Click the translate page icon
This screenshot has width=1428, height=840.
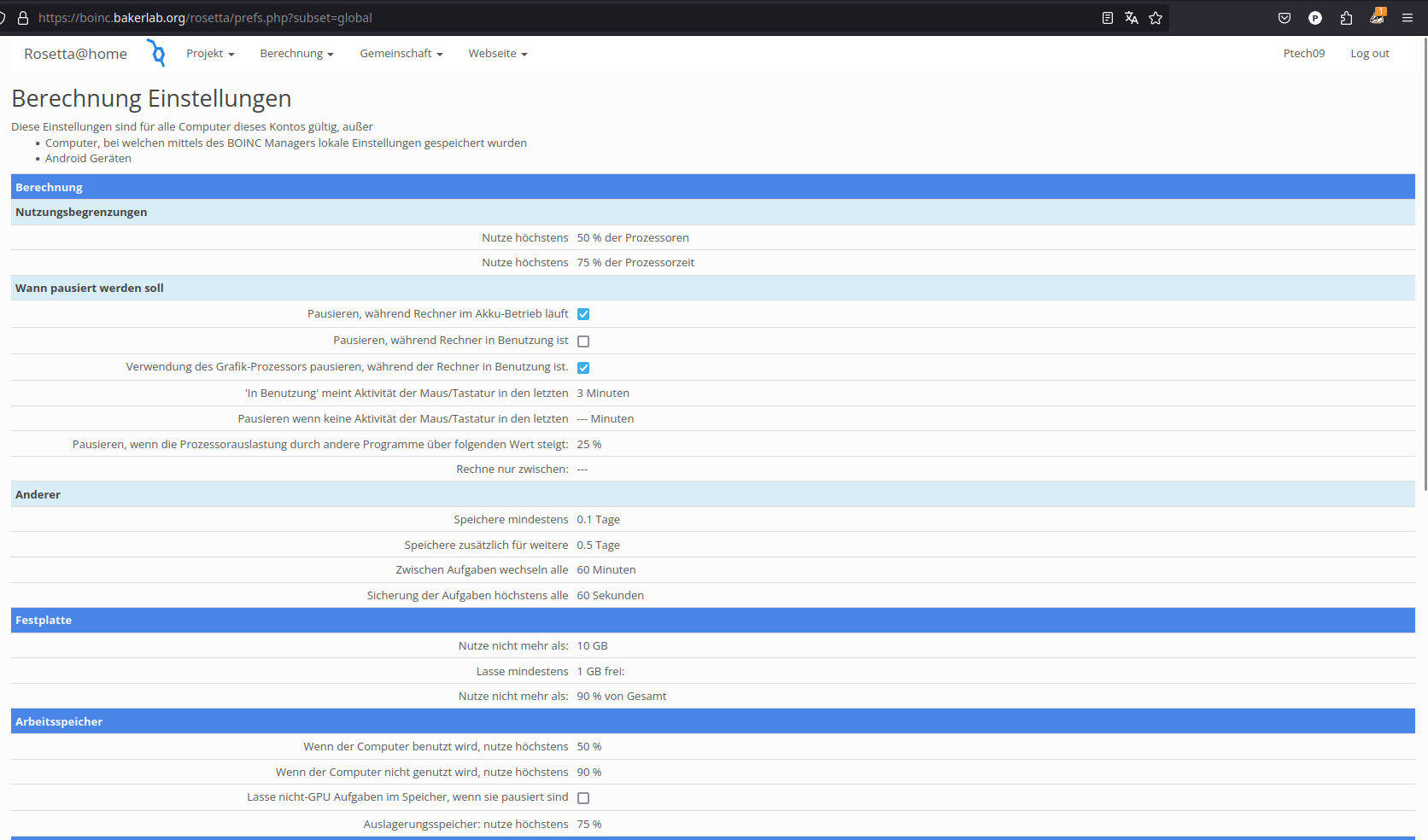click(x=1131, y=18)
